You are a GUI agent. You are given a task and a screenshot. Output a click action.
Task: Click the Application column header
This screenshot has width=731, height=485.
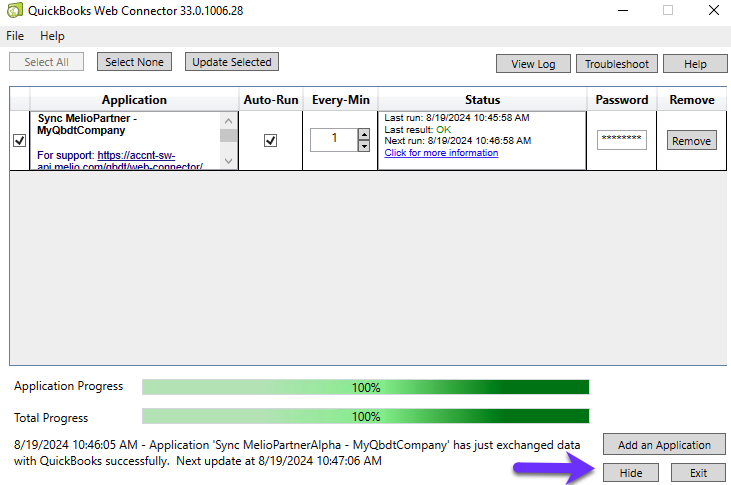(x=134, y=100)
